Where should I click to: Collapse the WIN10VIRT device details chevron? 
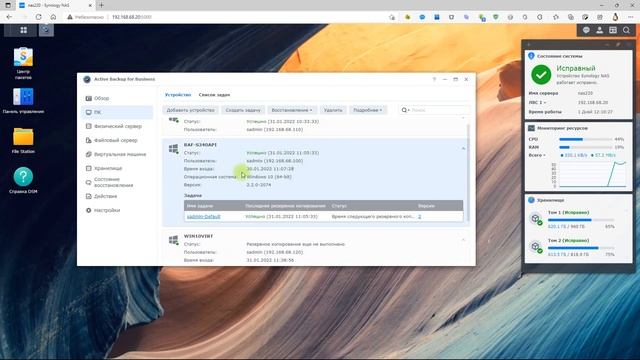463,240
